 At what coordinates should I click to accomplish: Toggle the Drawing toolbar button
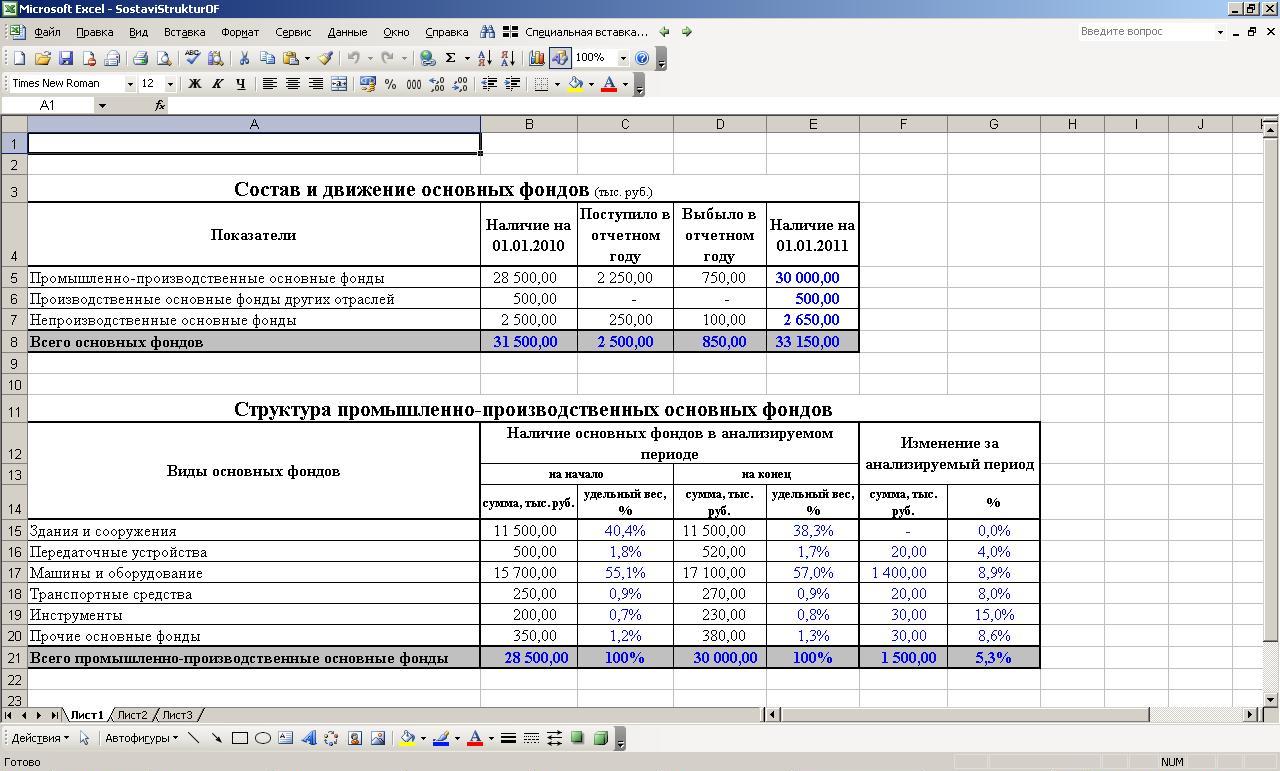tap(560, 59)
